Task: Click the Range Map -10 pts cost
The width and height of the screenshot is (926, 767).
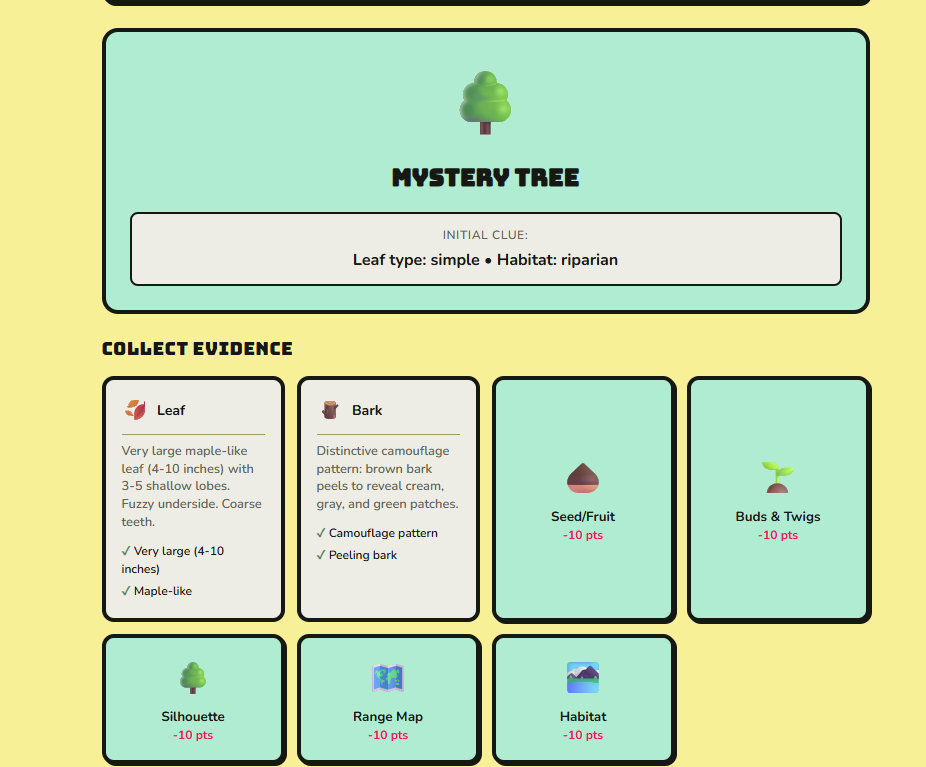Action: pyautogui.click(x=387, y=735)
